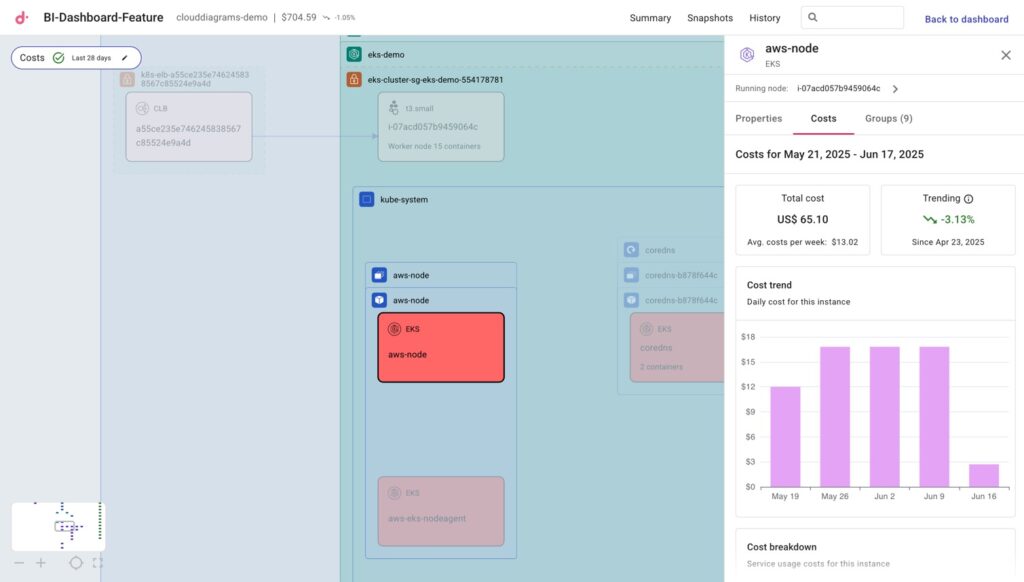Click the app logo in the header

tap(22, 18)
